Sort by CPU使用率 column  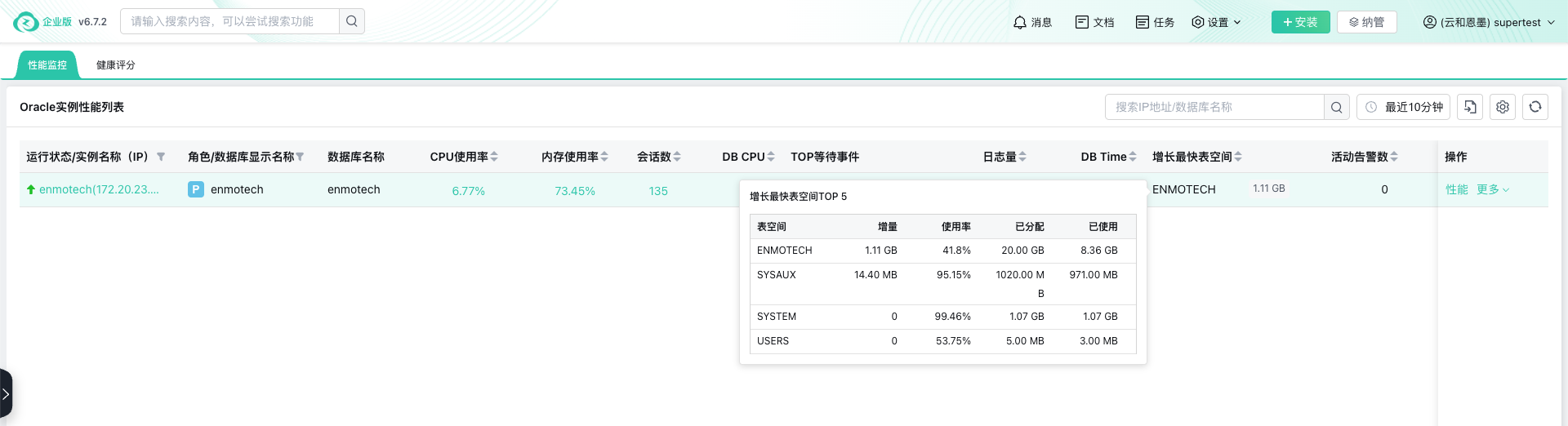[494, 157]
